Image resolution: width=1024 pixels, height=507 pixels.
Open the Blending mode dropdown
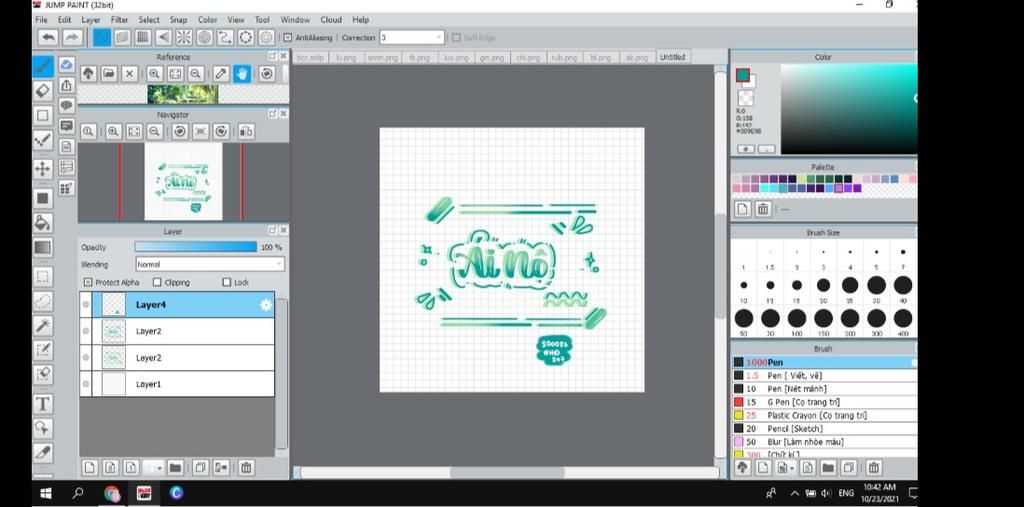click(x=210, y=265)
